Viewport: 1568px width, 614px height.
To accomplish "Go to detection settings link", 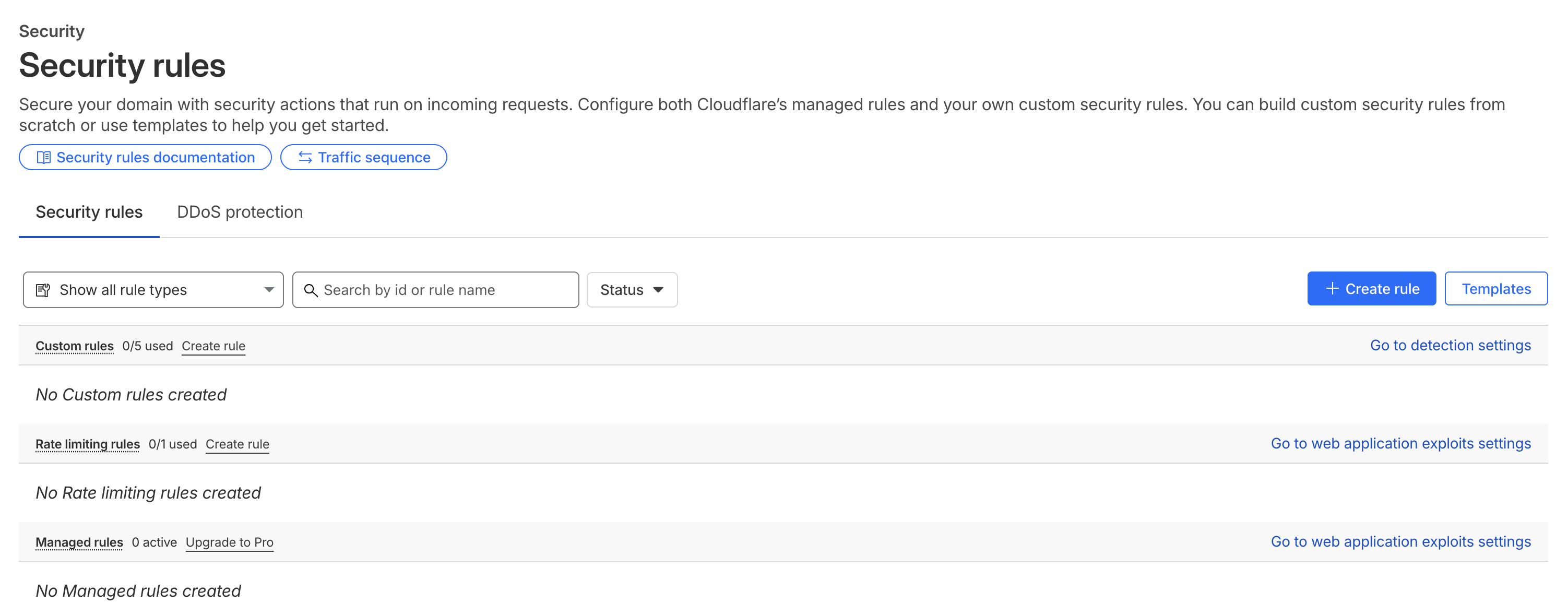I will click(1450, 346).
